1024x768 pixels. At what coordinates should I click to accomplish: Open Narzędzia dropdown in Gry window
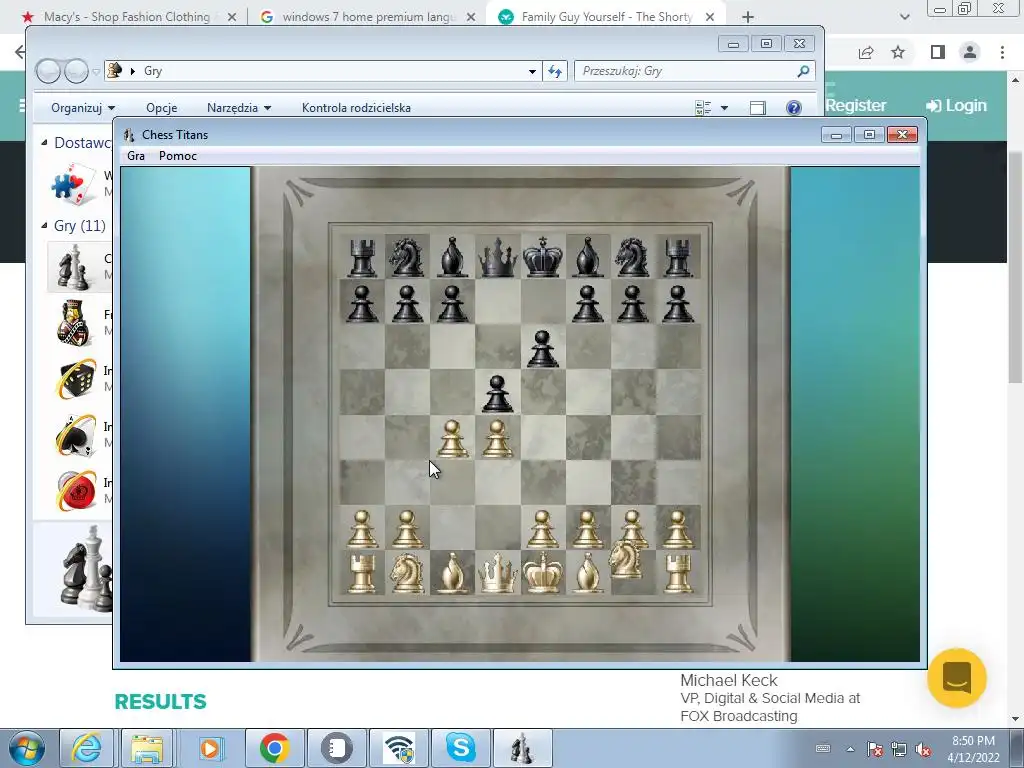click(x=238, y=108)
